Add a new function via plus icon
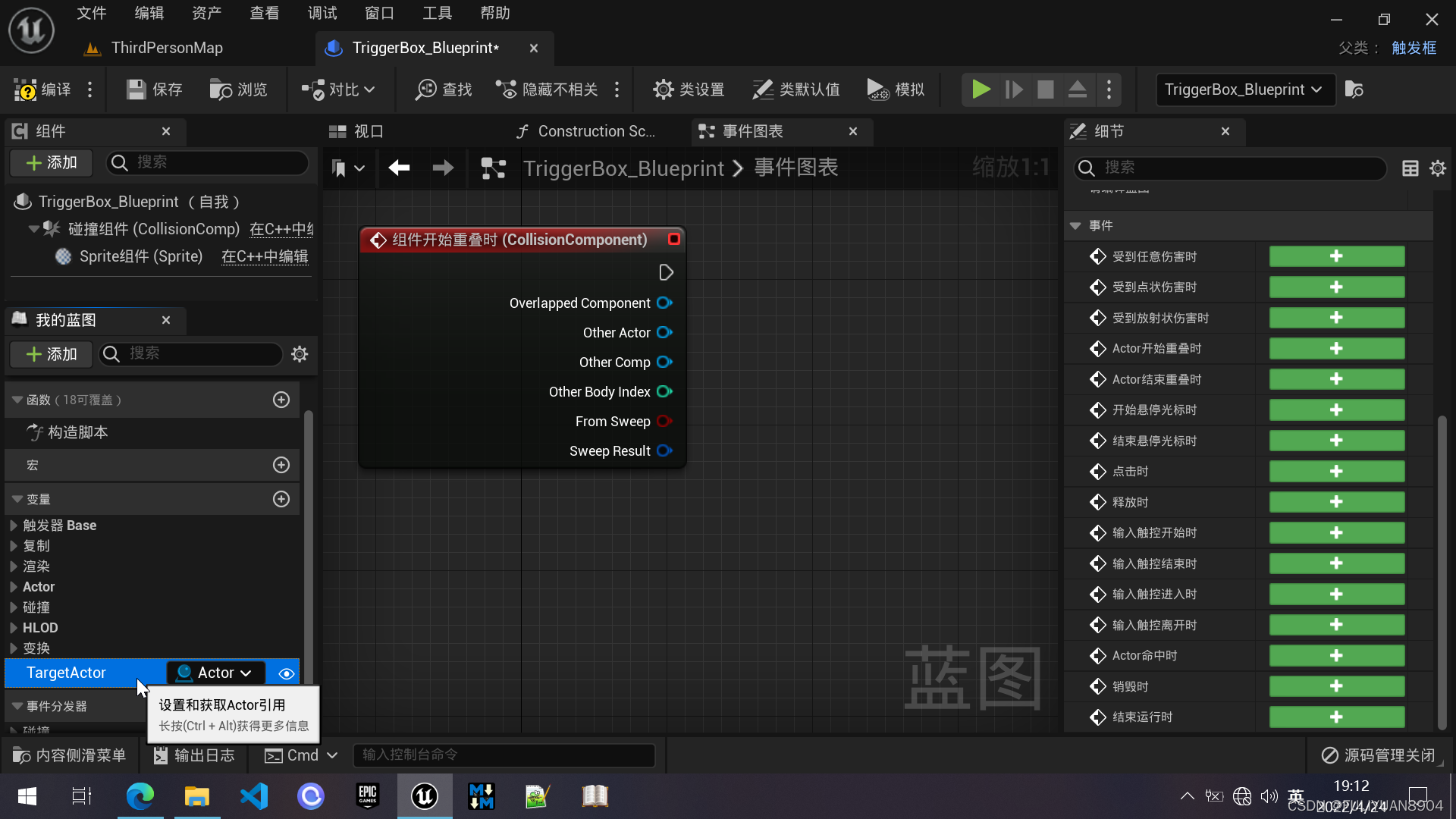 coord(281,400)
